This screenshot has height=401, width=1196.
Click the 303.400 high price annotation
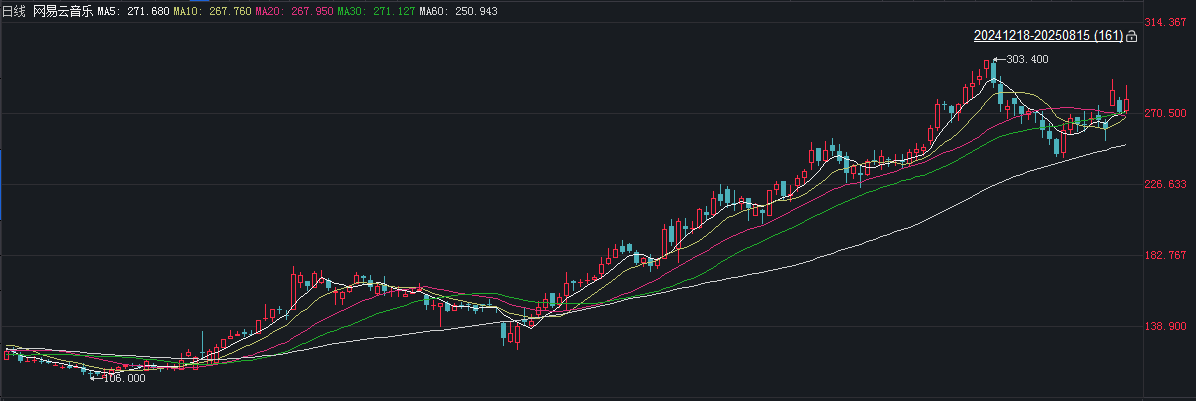point(1027,59)
